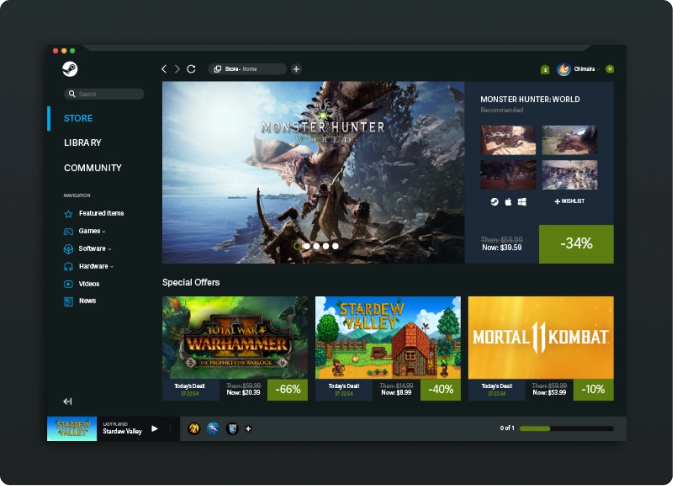Screen dimensions: 673x486
Task: Open the green chat bubble icon
Action: (x=609, y=69)
